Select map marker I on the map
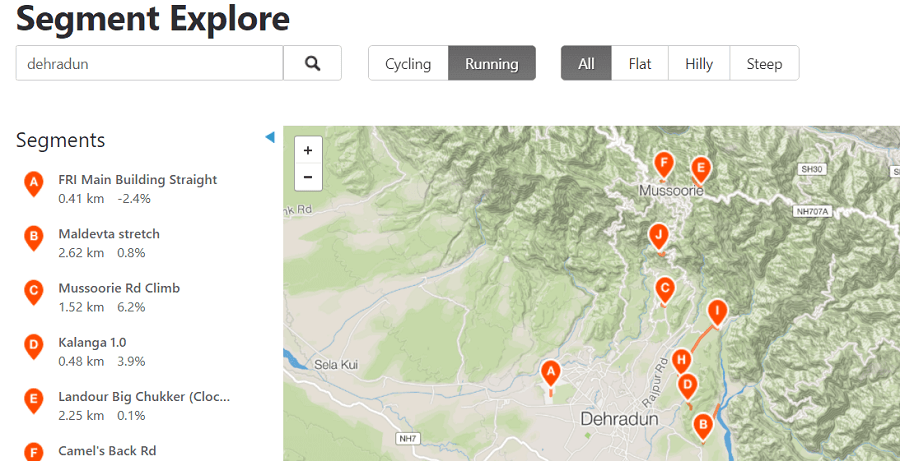 [717, 312]
